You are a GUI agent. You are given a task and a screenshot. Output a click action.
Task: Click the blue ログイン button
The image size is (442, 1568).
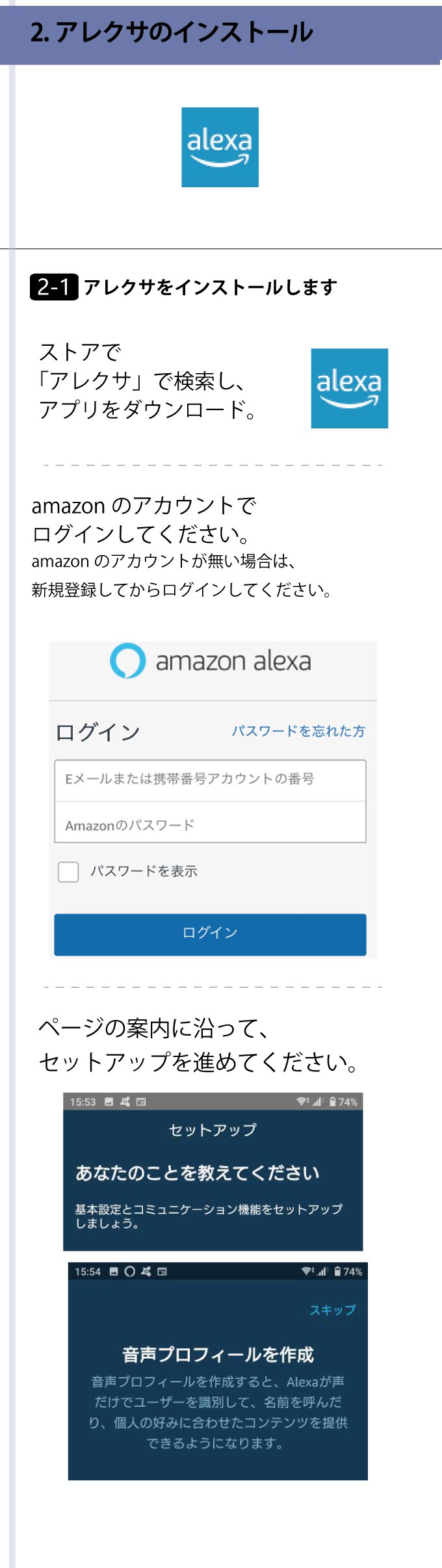pos(210,934)
